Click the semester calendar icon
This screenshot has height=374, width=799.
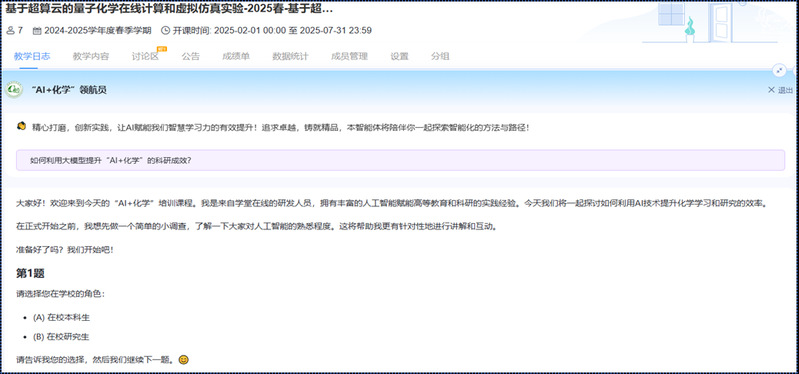(x=37, y=31)
